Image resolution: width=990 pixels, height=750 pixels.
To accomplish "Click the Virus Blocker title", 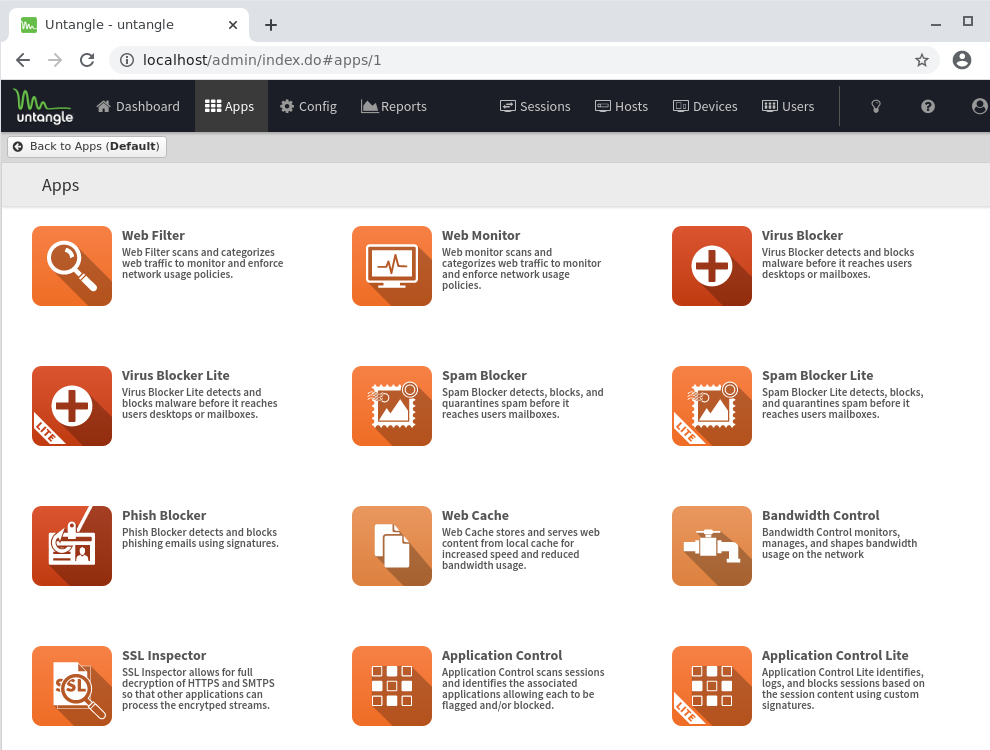I will tap(802, 235).
